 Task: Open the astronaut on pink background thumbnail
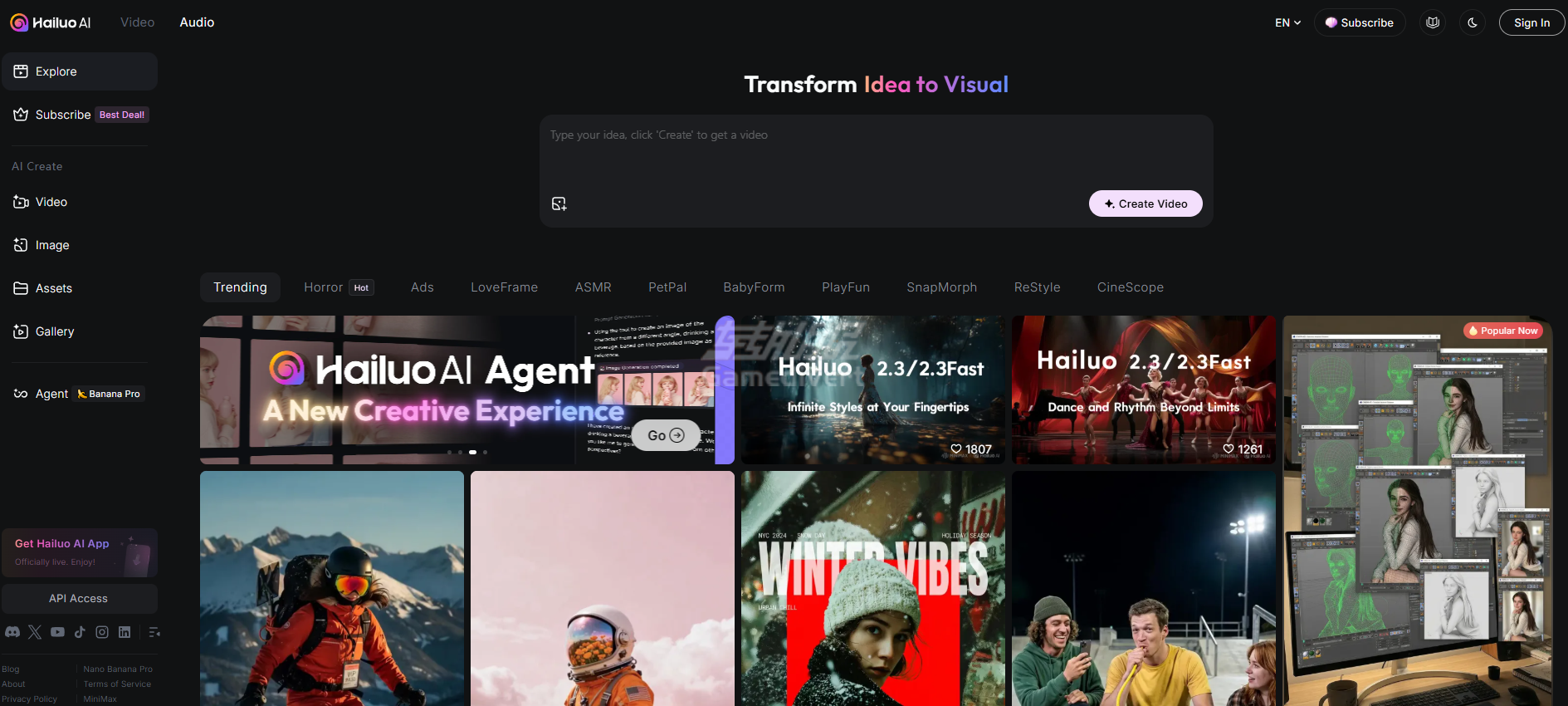(603, 588)
